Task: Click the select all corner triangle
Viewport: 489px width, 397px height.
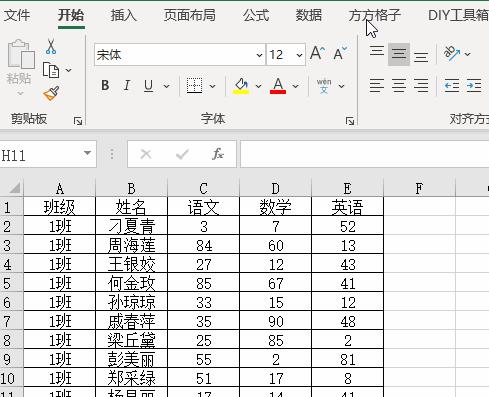Action: 14,188
